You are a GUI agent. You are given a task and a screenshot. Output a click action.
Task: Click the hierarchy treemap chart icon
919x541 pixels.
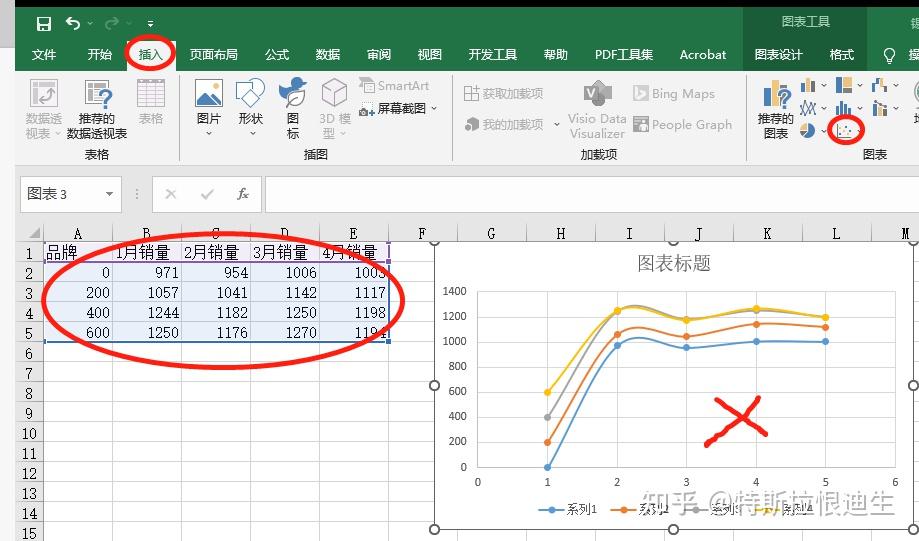(x=844, y=86)
